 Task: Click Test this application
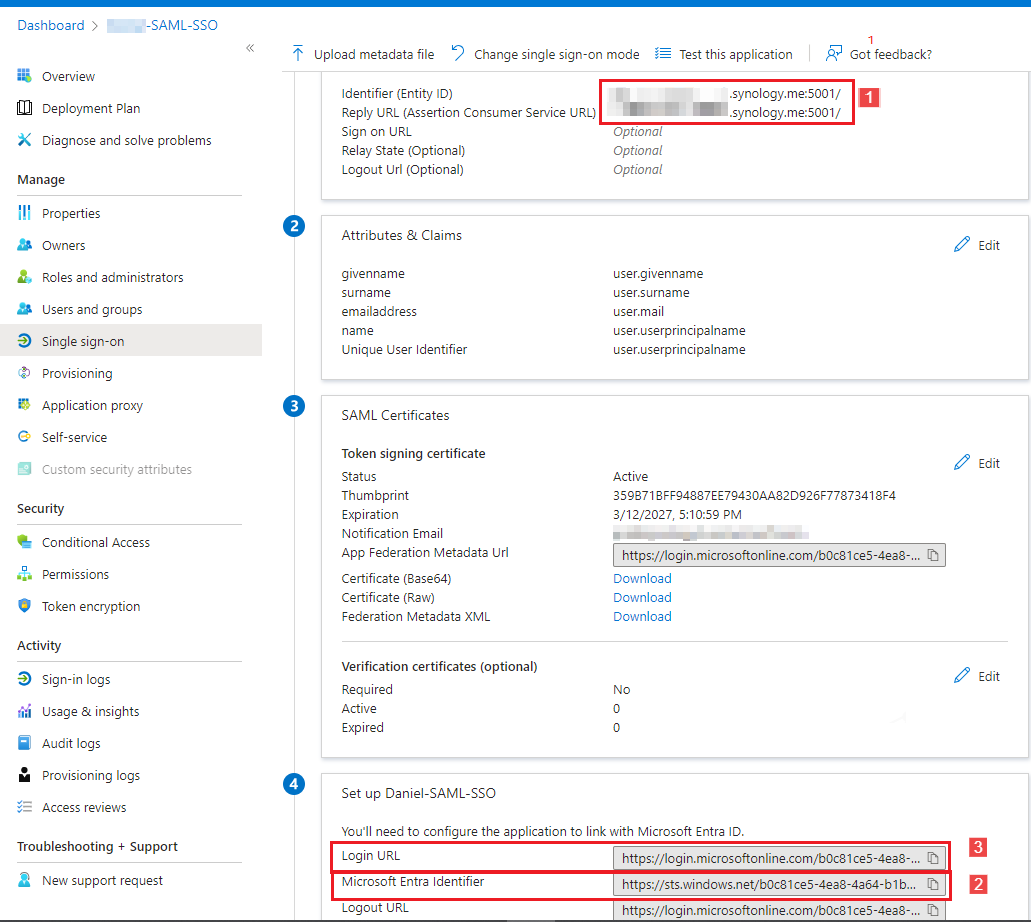pyautogui.click(x=723, y=54)
